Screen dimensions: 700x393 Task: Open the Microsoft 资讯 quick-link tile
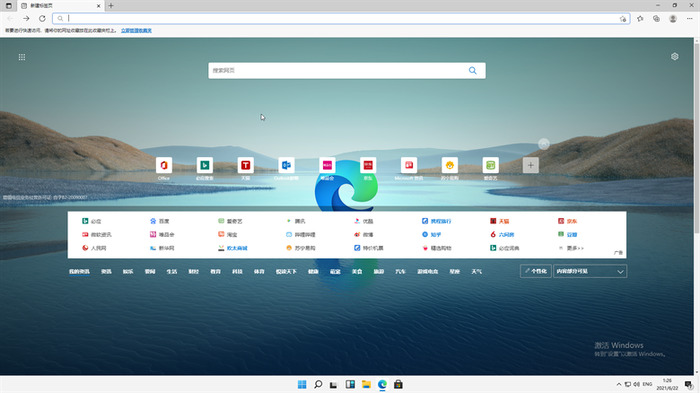pyautogui.click(x=408, y=165)
